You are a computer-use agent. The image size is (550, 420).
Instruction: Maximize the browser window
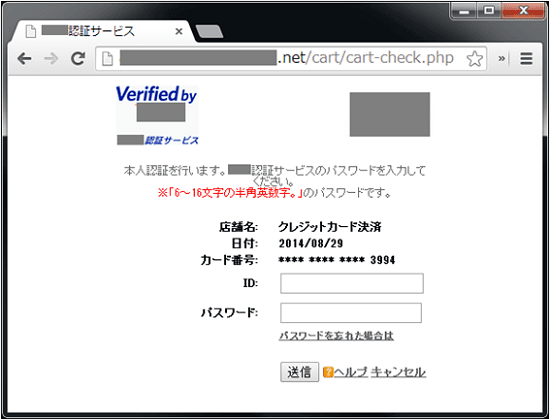[x=489, y=11]
